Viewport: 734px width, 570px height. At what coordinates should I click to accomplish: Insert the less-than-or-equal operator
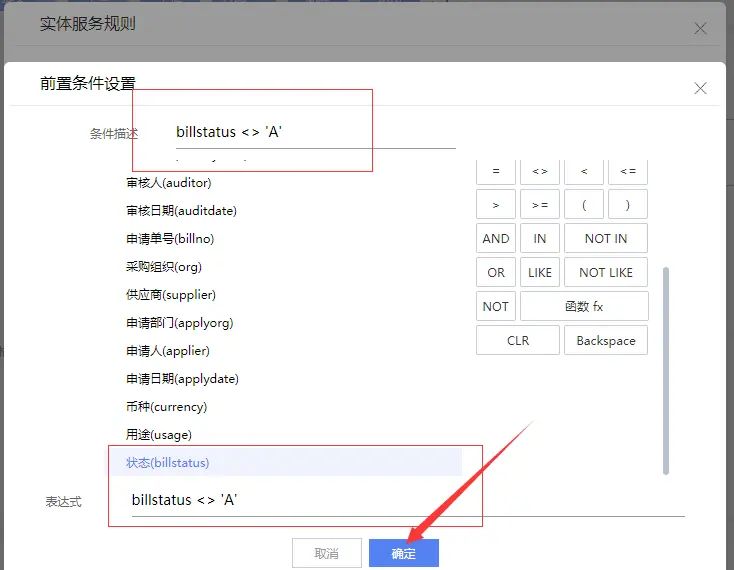coord(628,171)
